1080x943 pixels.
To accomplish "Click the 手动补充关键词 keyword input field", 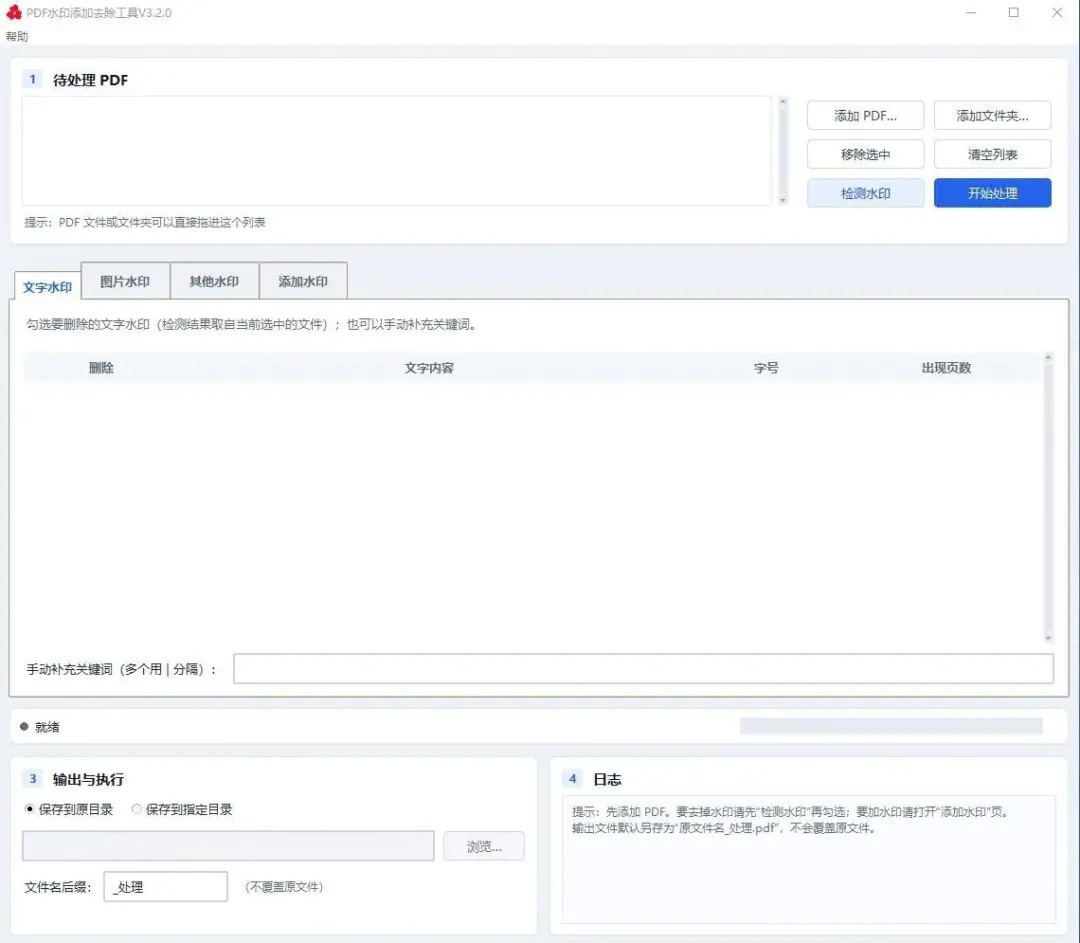I will 643,669.
